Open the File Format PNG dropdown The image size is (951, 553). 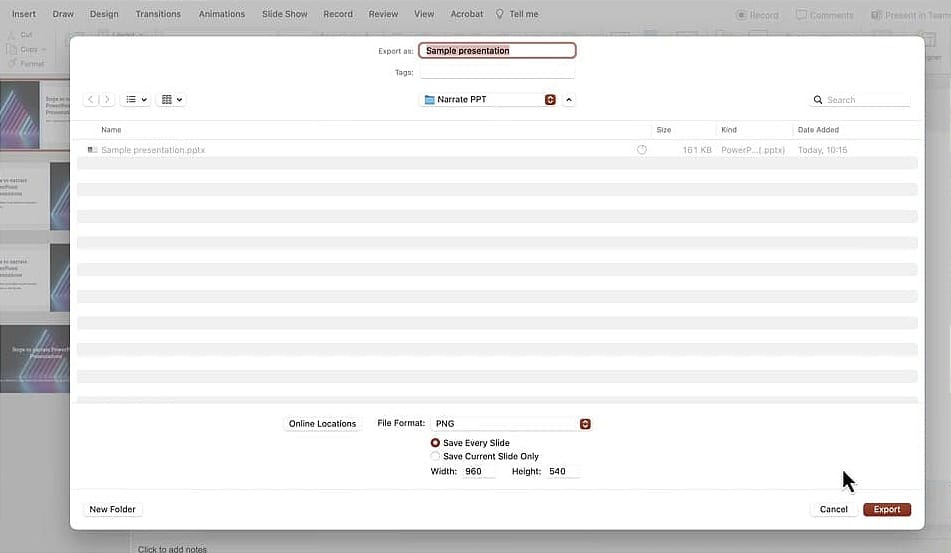click(511, 424)
